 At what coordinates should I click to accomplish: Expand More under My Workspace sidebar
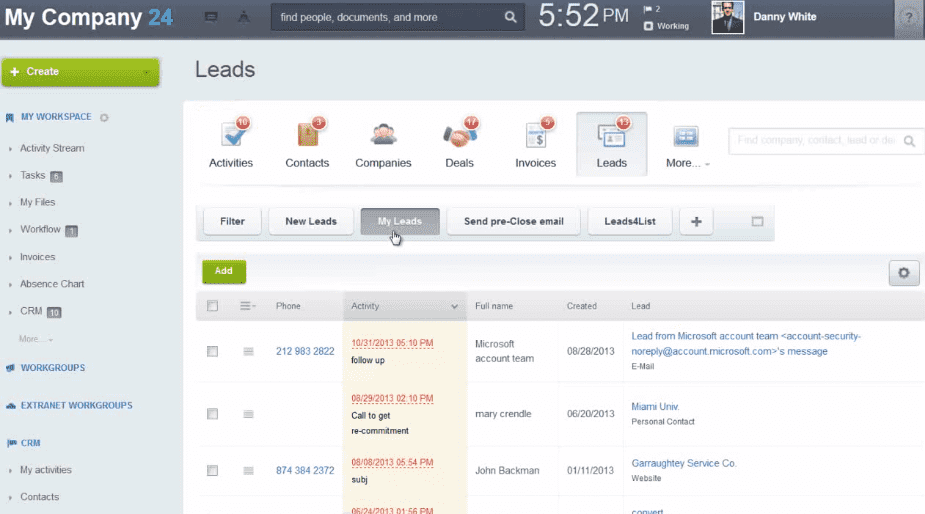pos(35,339)
